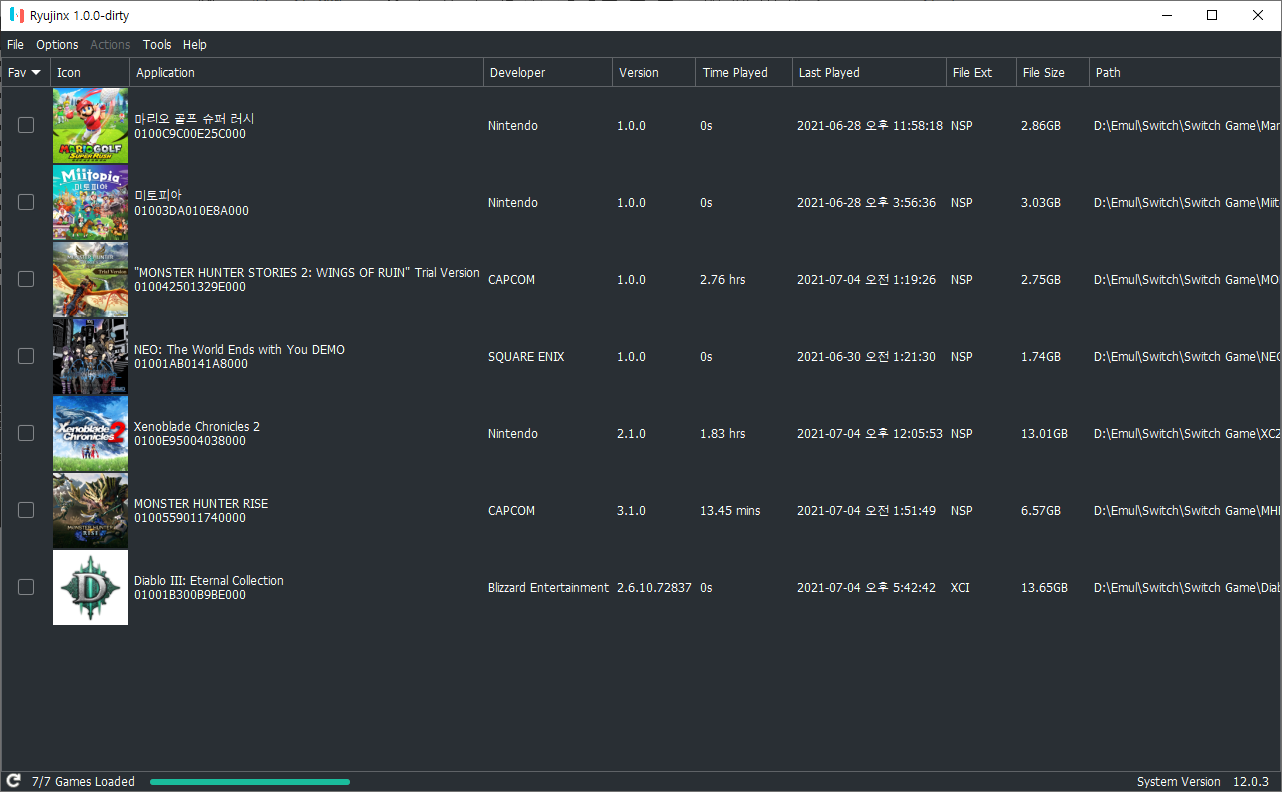Click the 1.74GB file size cell
Viewport: 1282px width, 792px height.
tap(1041, 357)
